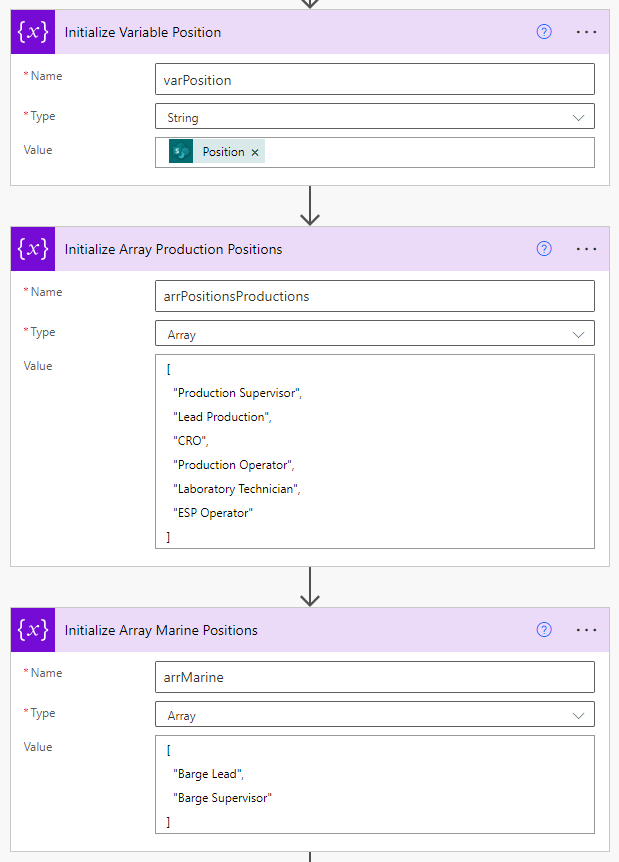The image size is (619, 862).
Task: Click the {x} icon on Initialize Array Production Positions
Action: pyautogui.click(x=31, y=248)
